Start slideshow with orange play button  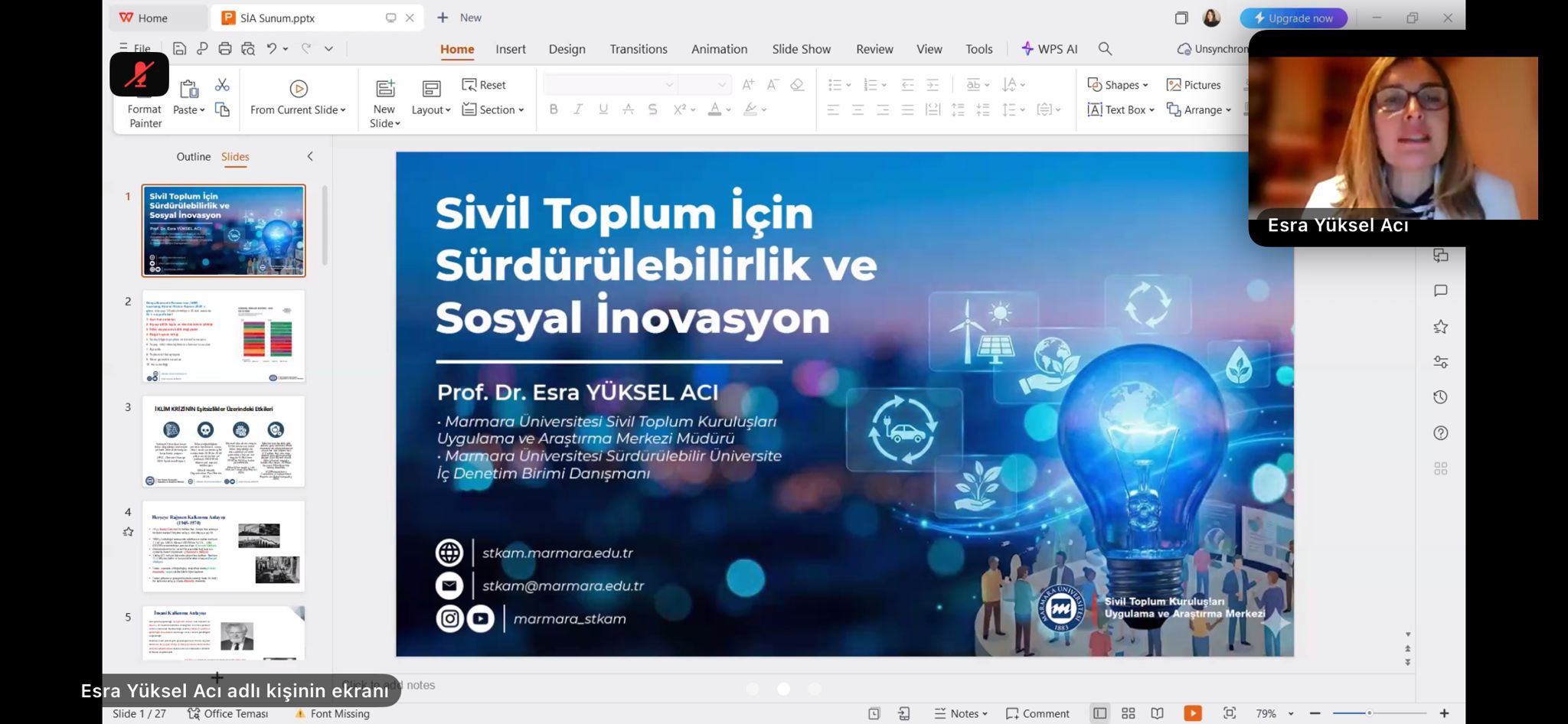point(1192,713)
